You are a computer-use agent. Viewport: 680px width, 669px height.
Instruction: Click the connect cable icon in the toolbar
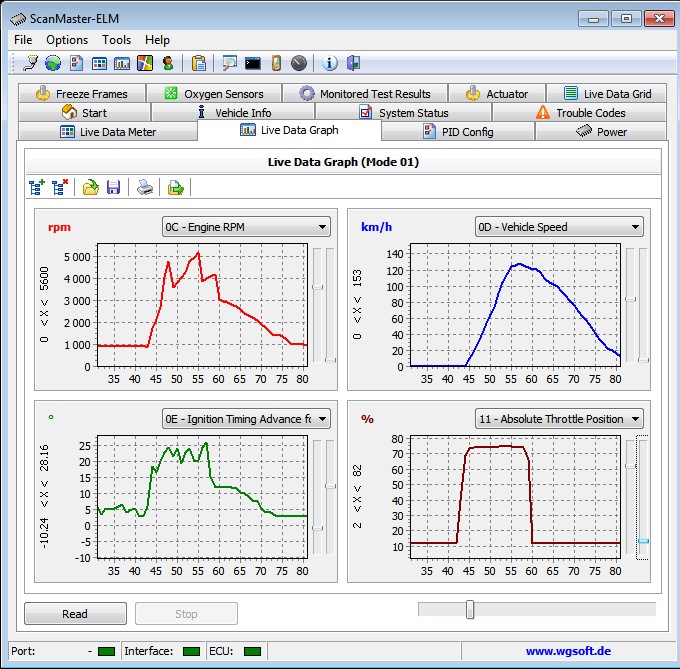pos(30,63)
